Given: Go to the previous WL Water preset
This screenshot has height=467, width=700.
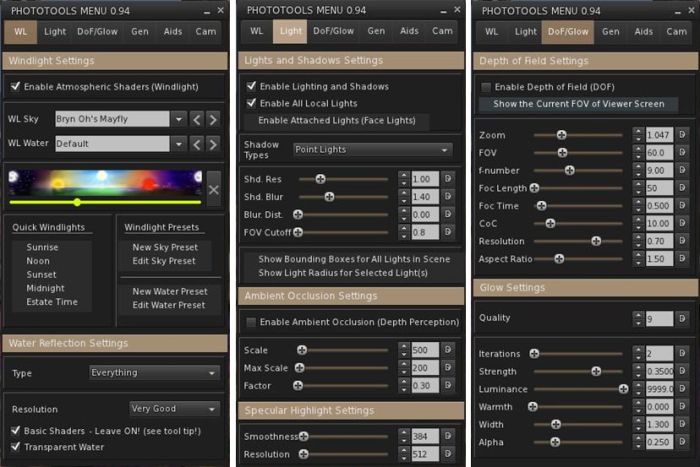Looking at the screenshot, I should click(x=197, y=143).
